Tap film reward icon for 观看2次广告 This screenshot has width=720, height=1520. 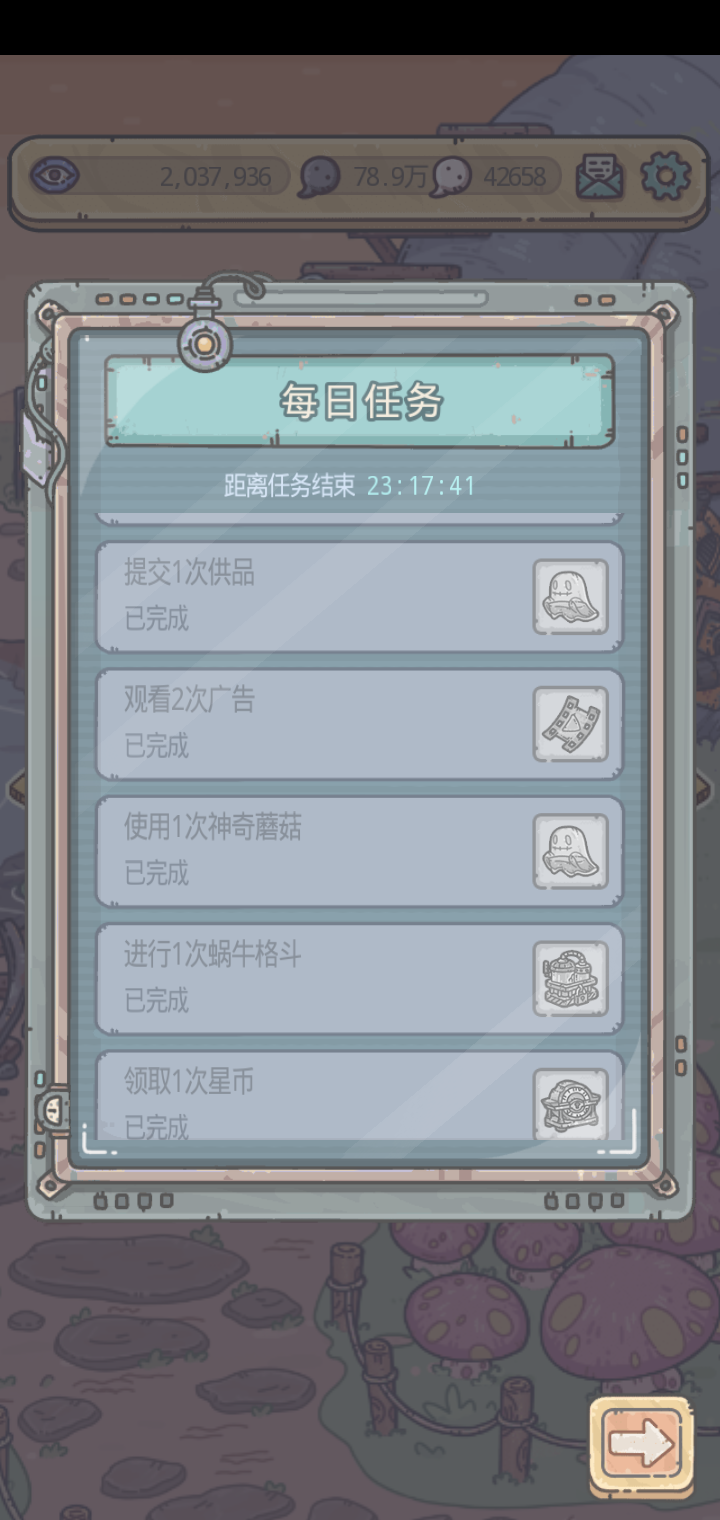pyautogui.click(x=570, y=724)
